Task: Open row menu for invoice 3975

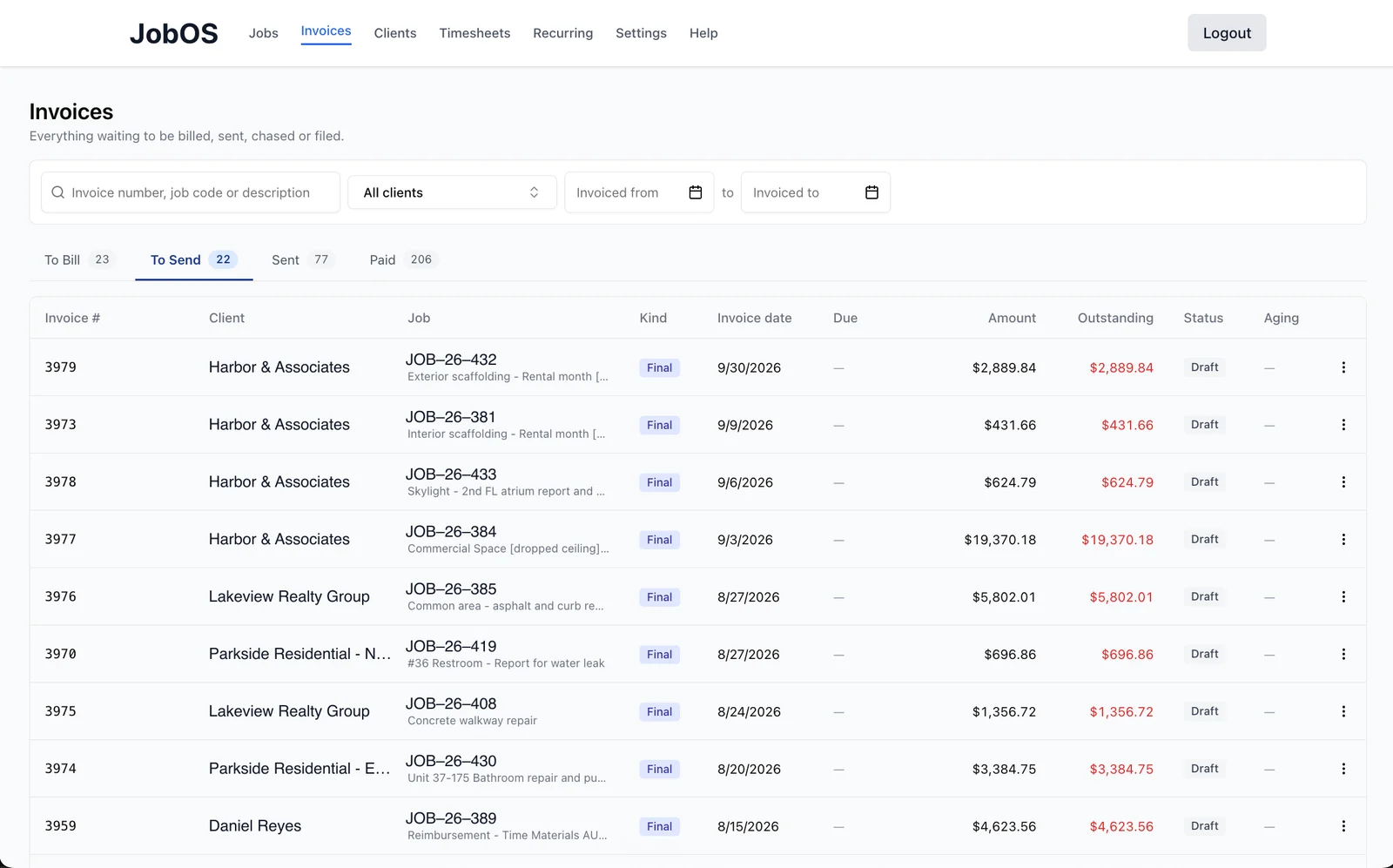Action: [x=1343, y=711]
